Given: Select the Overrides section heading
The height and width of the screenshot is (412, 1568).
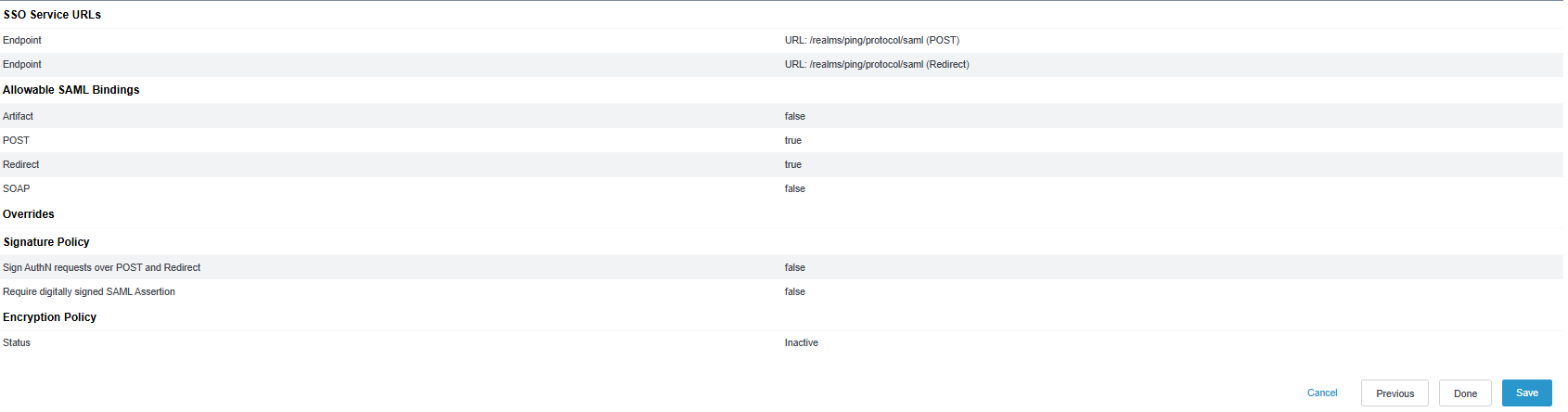Looking at the screenshot, I should tap(29, 214).
